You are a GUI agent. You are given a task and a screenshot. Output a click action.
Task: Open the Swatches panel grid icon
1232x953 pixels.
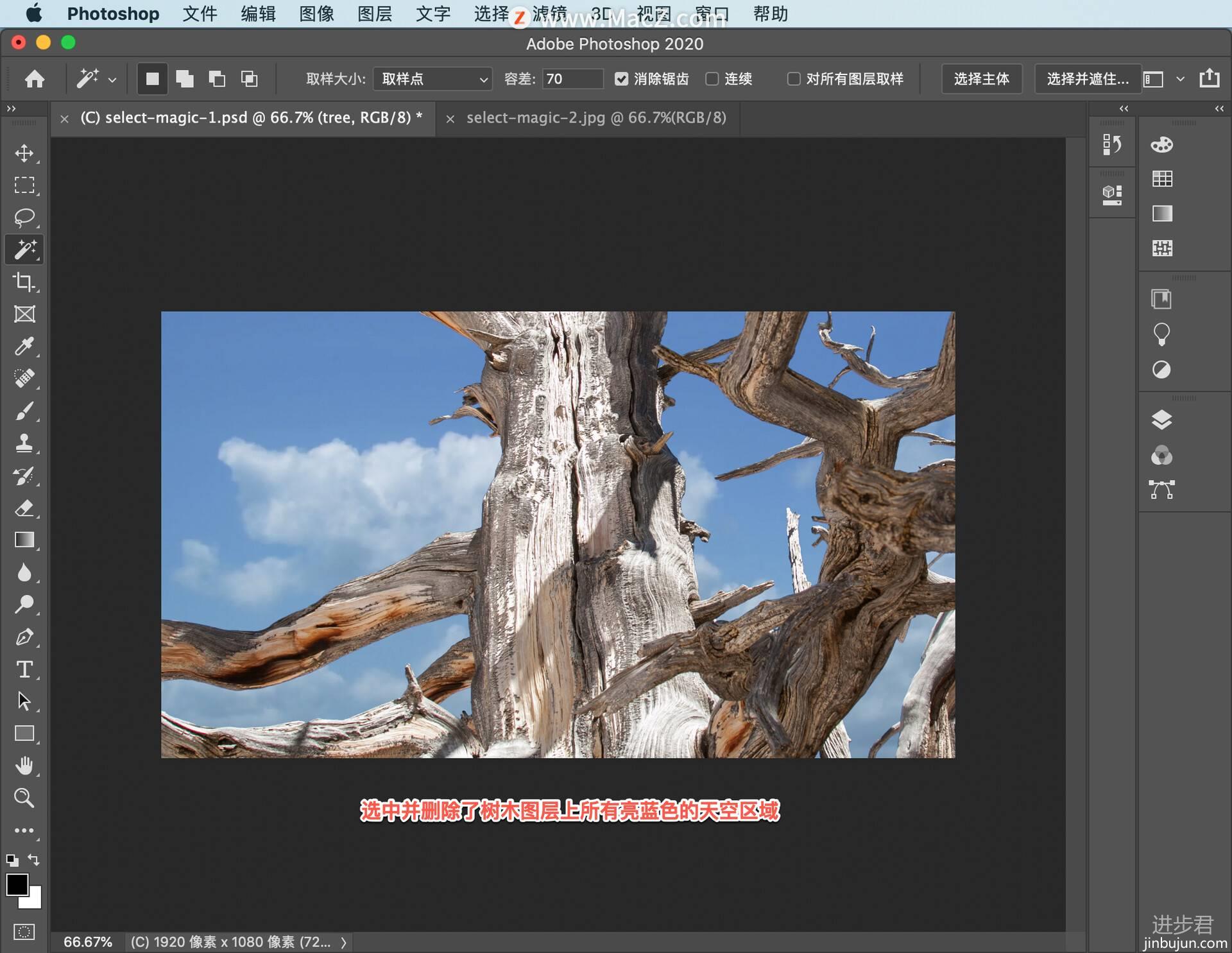tap(1162, 179)
